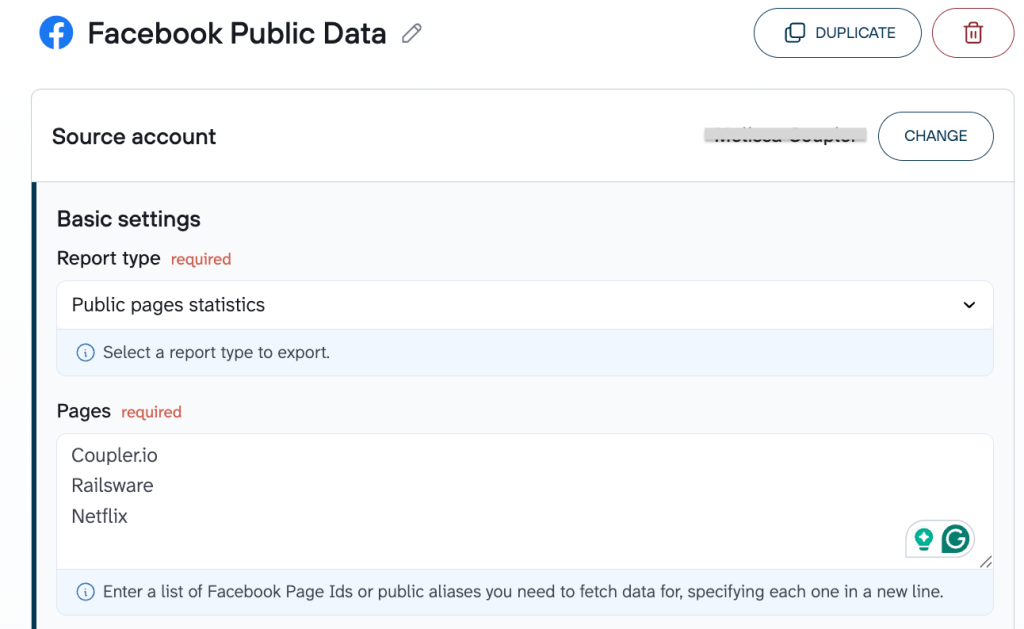Click the Source account heading
Viewport: 1024px width, 629px height.
point(134,137)
